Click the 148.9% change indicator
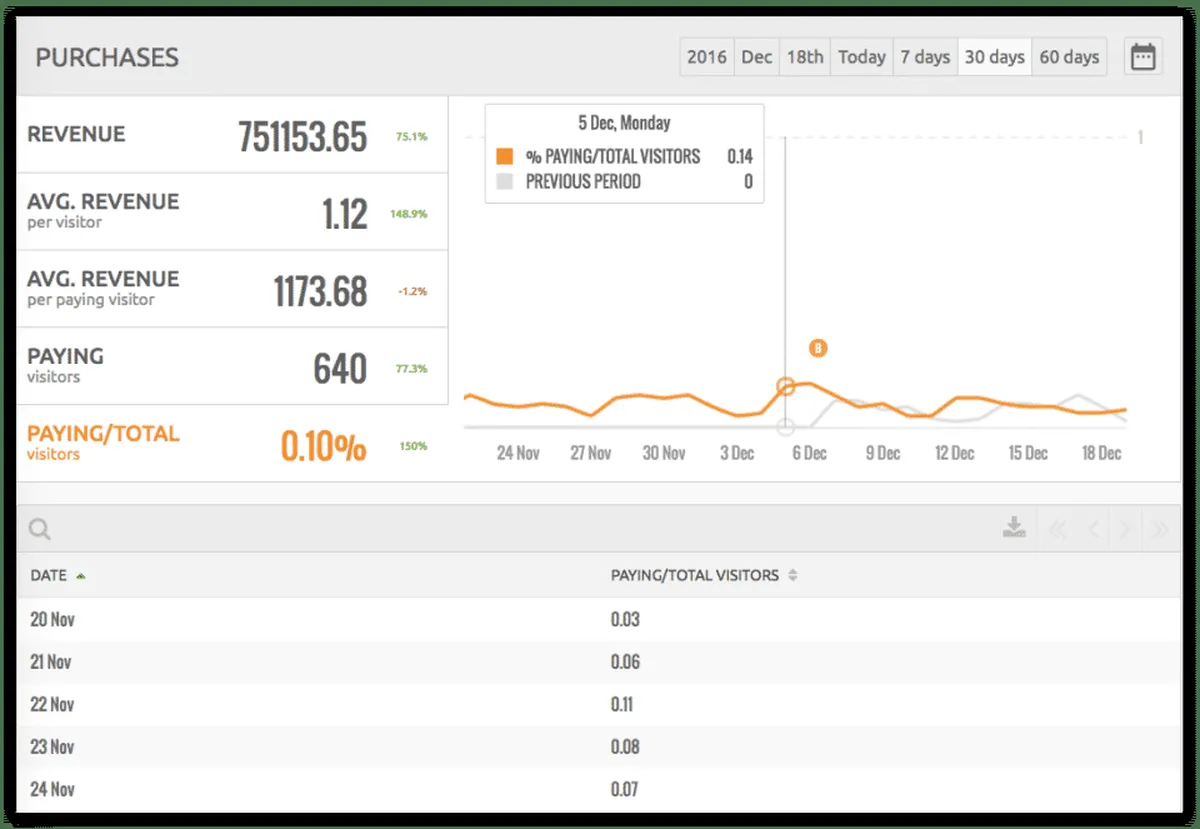 [x=409, y=214]
